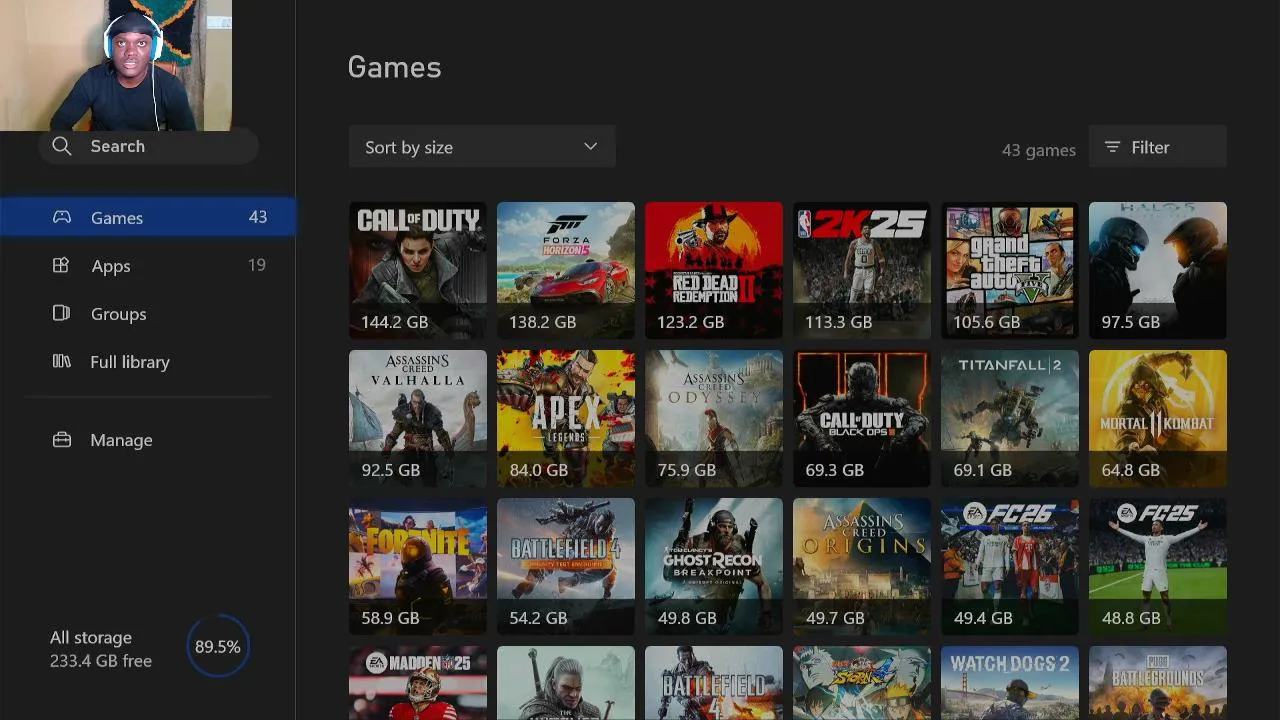Screen dimensions: 1280x720
Task: Open Apps in the sidebar
Action: (x=148, y=265)
